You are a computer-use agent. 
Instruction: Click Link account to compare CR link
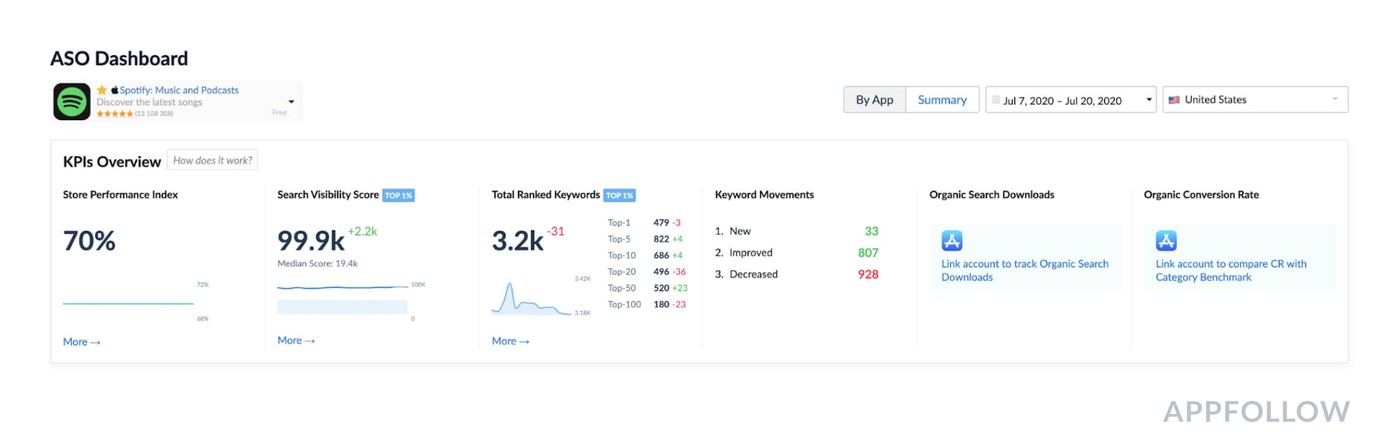(1230, 270)
